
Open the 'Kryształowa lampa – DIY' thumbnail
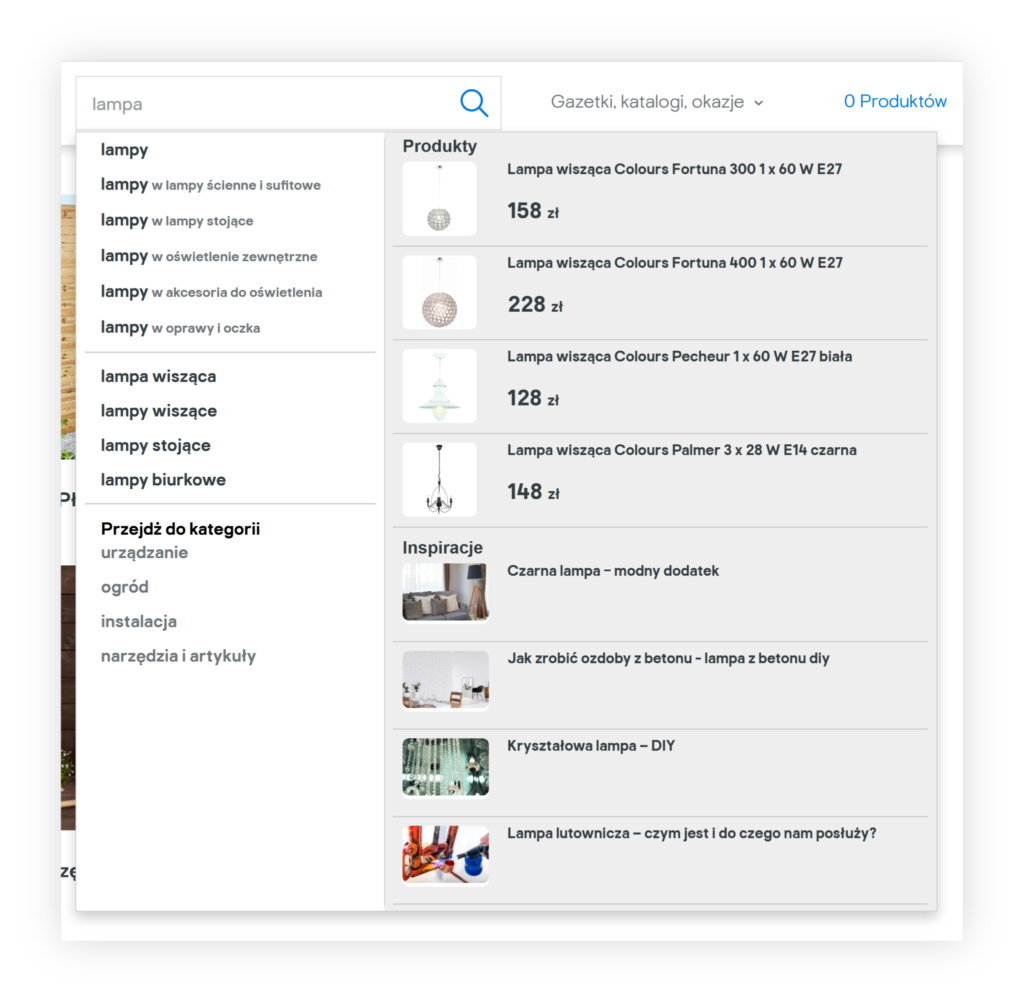tap(445, 768)
